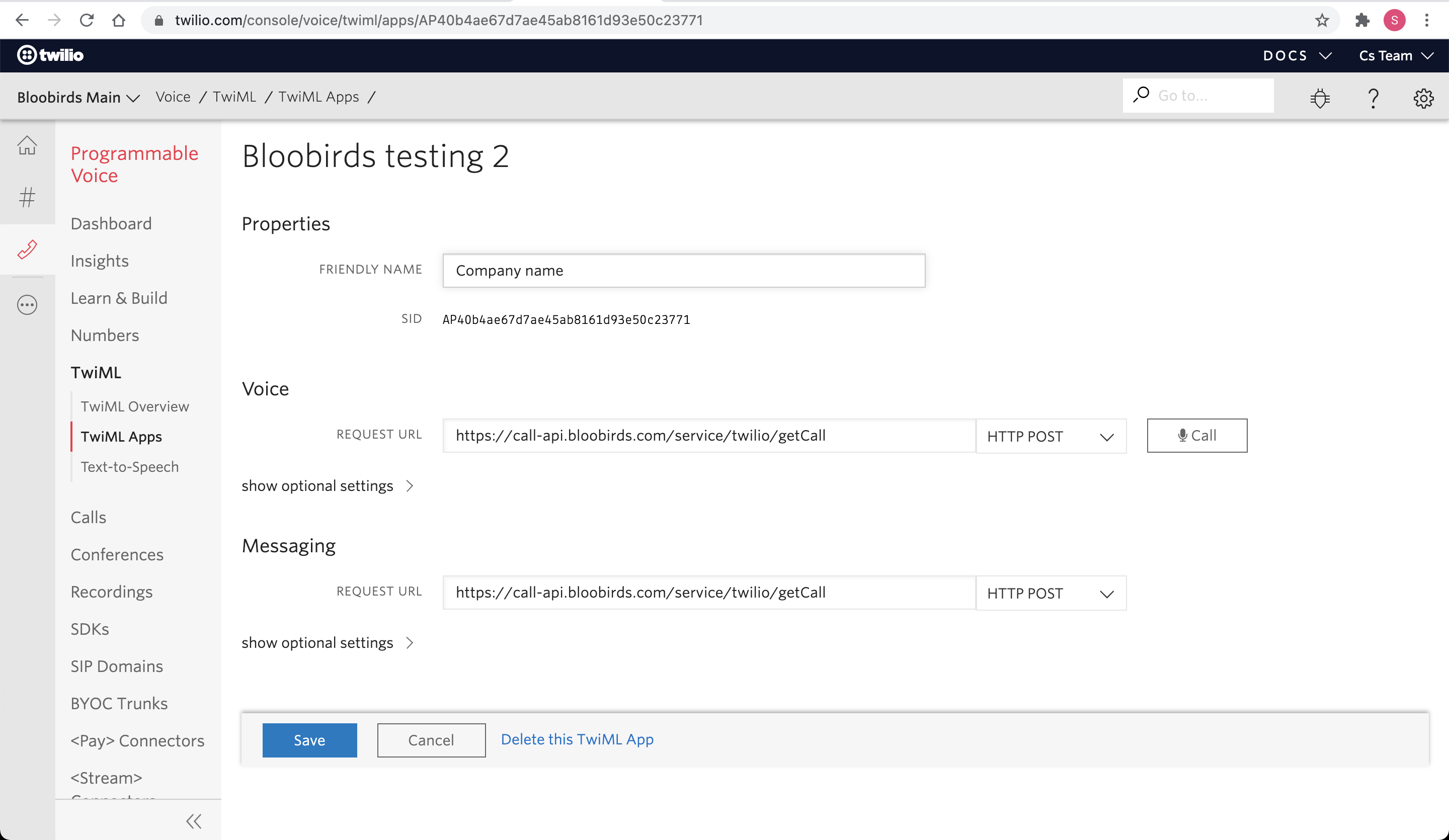1449x840 pixels.
Task: Click TwiML breadcrumb link
Action: pyautogui.click(x=234, y=97)
